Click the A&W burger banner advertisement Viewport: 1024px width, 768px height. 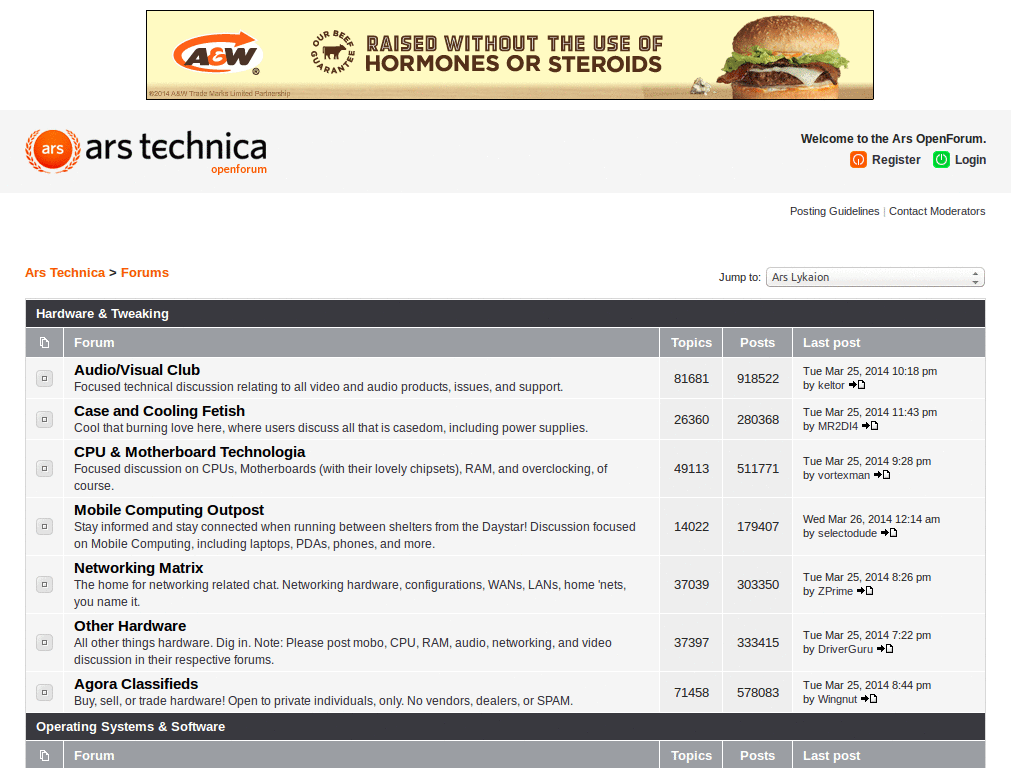(x=510, y=55)
